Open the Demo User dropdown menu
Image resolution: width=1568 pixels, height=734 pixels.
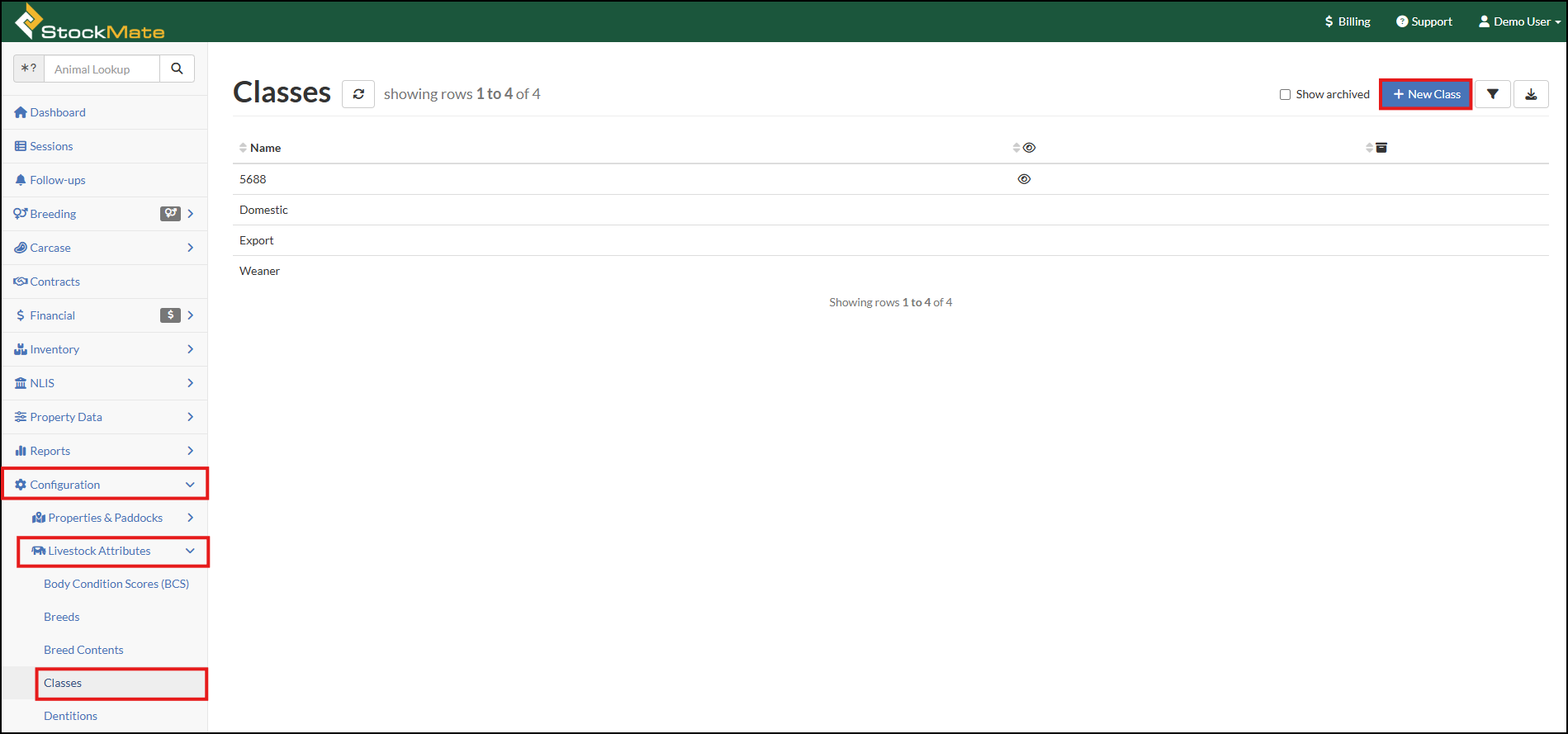pyautogui.click(x=1518, y=21)
